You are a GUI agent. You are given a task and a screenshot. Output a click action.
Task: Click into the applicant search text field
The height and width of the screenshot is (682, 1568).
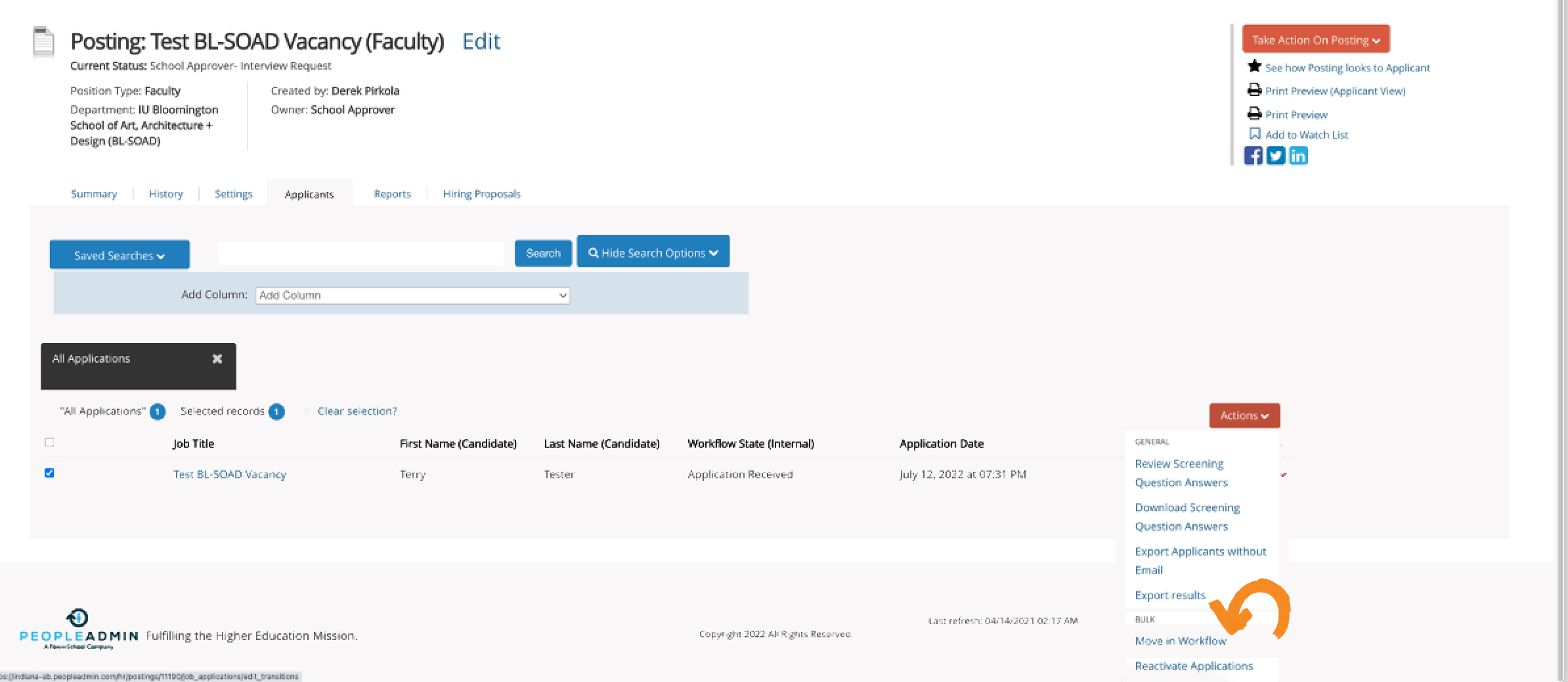coord(360,253)
